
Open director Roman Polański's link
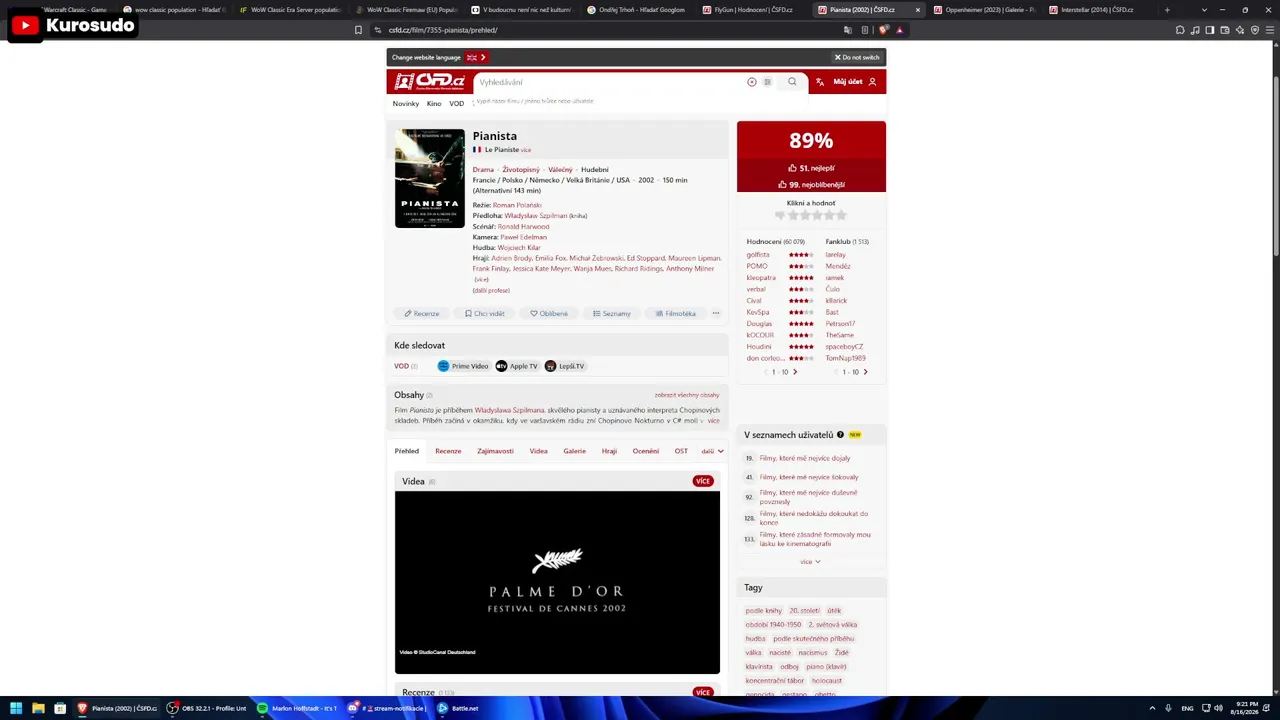coord(517,205)
